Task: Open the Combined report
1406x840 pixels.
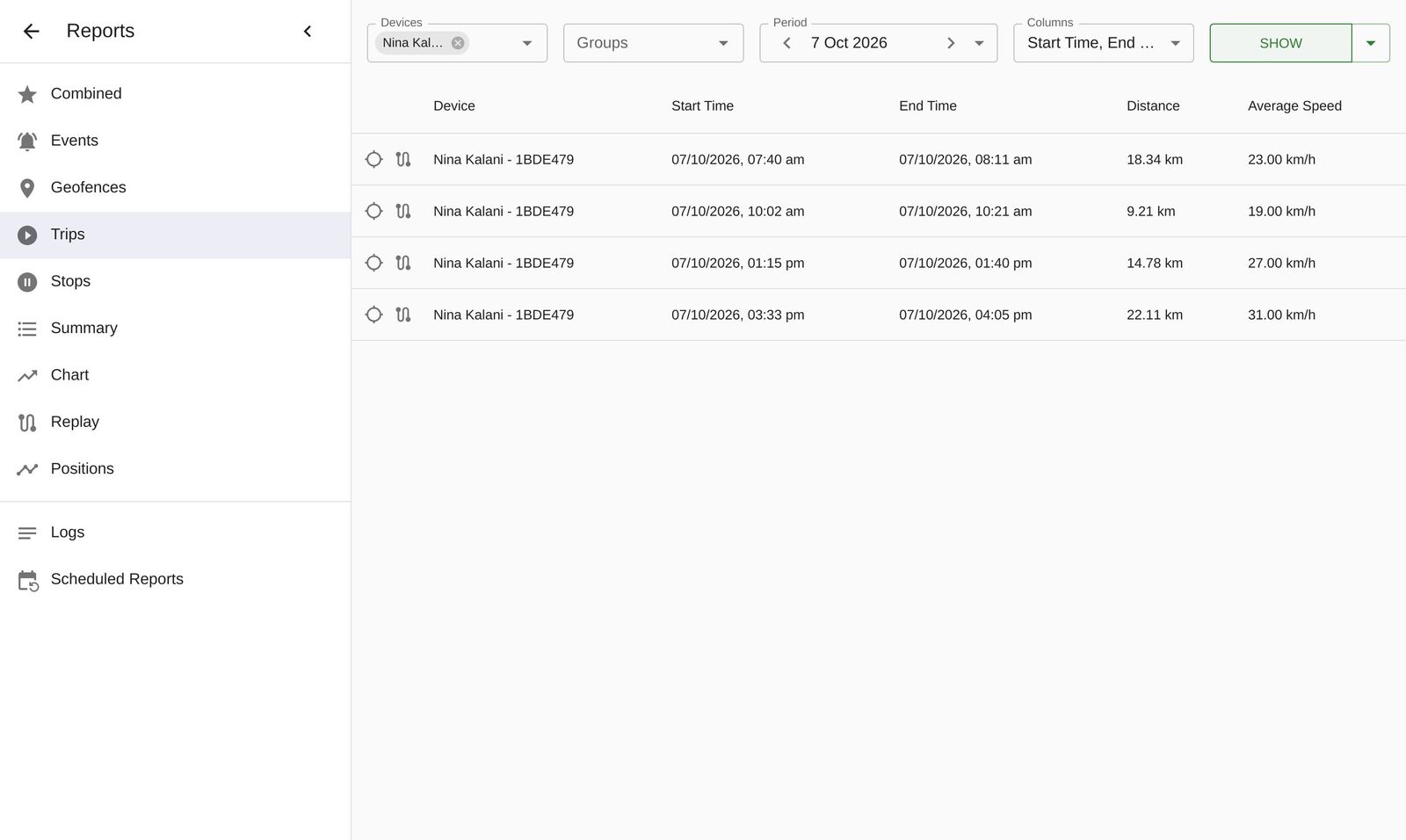Action: point(175,94)
